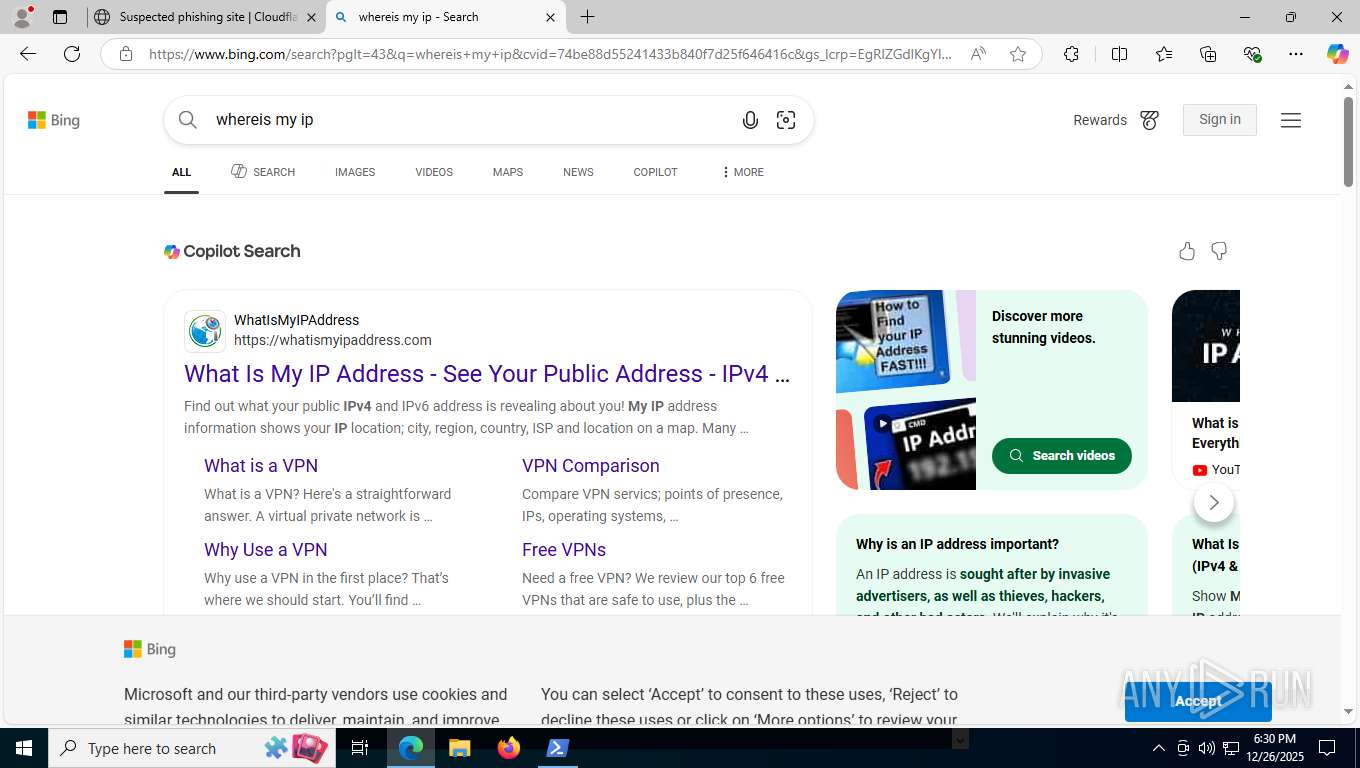Open the Favorites list icon

(1164, 54)
